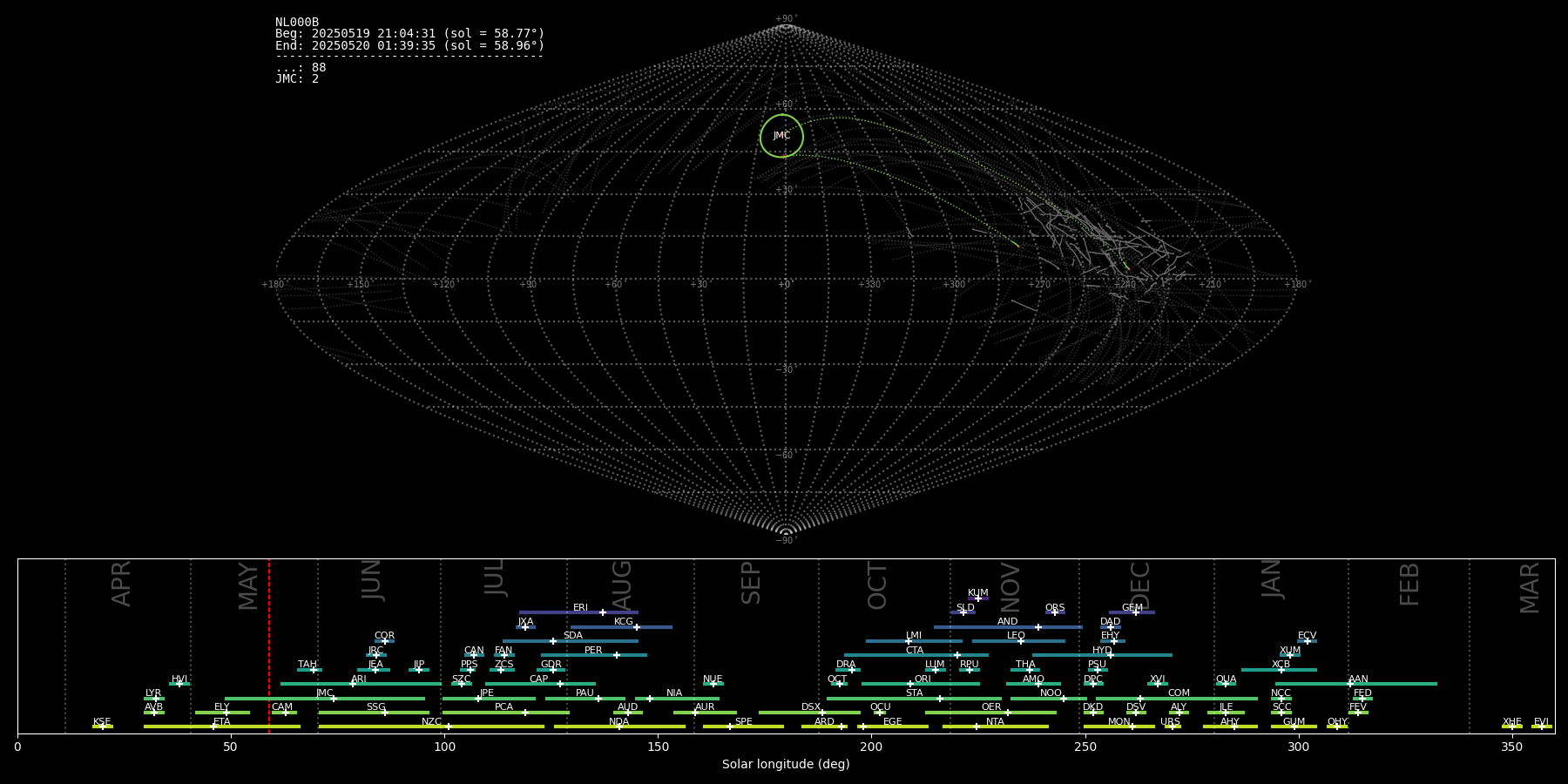Click the ARI shower label

coord(359,679)
